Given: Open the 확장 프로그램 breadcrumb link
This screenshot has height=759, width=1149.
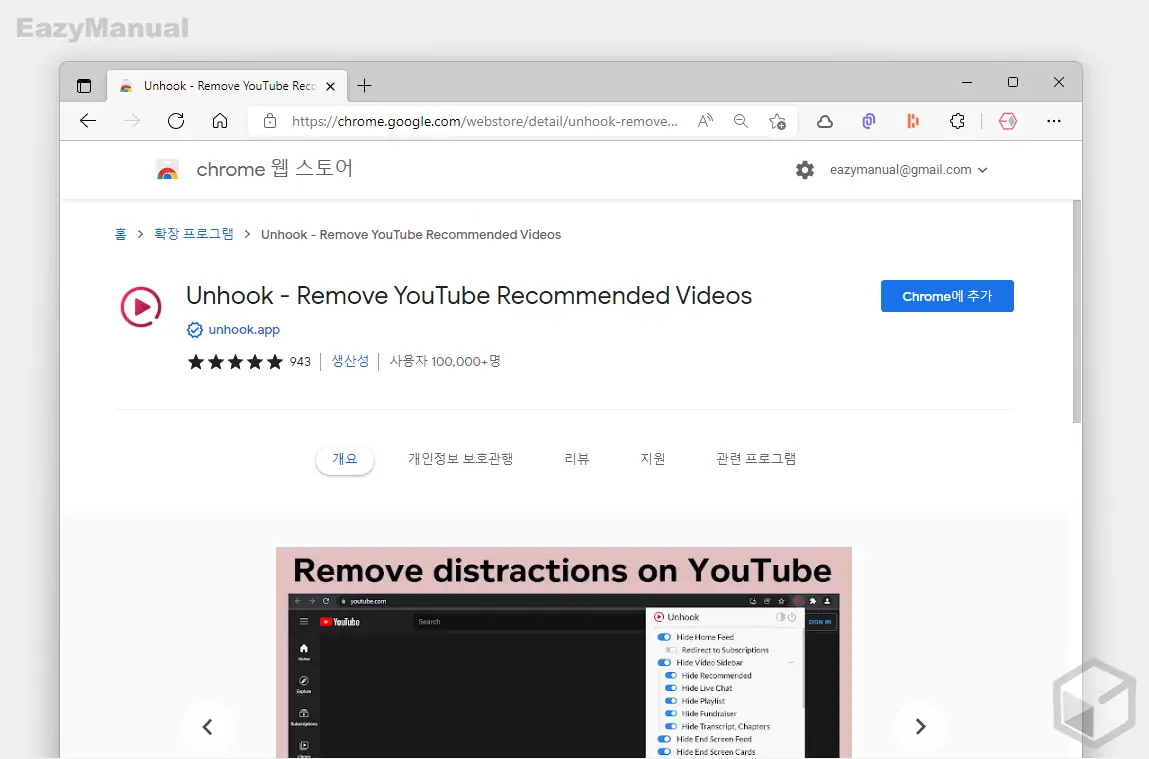Looking at the screenshot, I should (x=193, y=234).
